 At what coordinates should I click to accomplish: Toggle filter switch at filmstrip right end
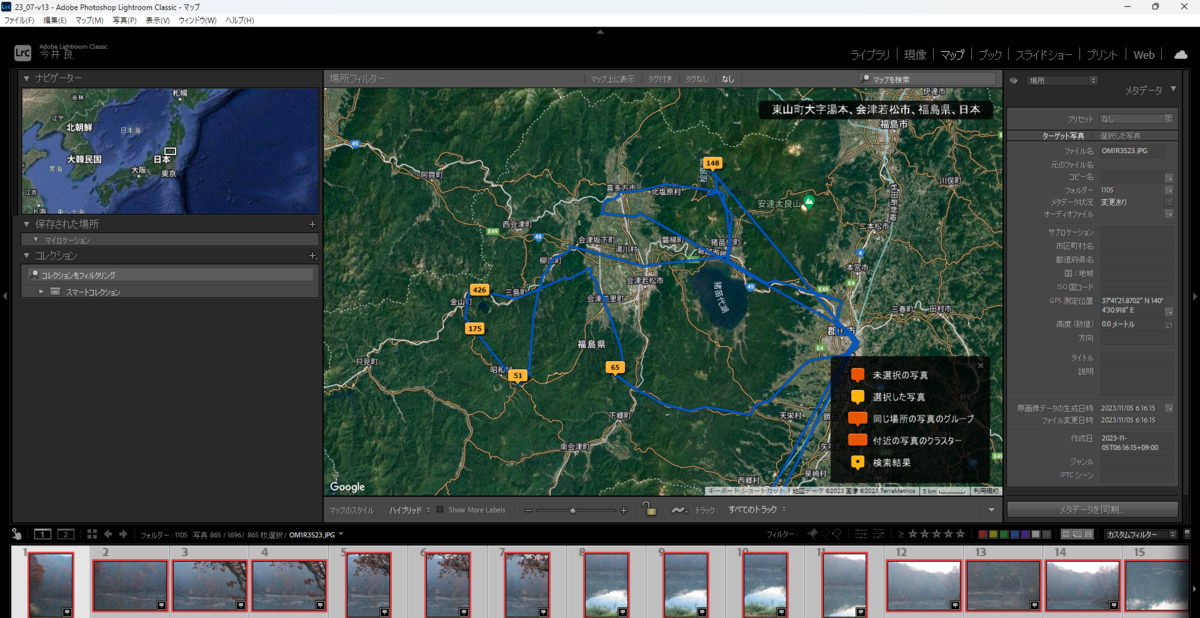(1188, 534)
